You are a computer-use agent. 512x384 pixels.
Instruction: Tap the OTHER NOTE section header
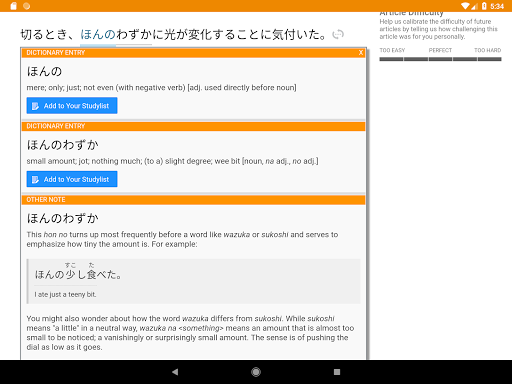point(193,200)
